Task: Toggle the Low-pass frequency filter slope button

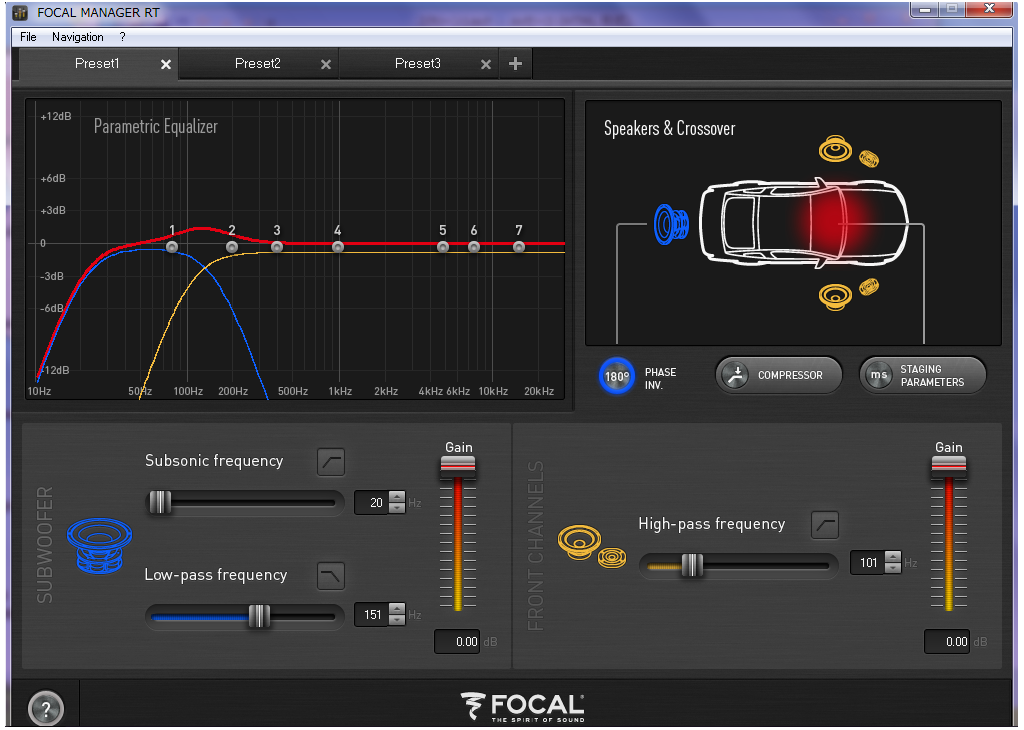Action: coord(331,576)
